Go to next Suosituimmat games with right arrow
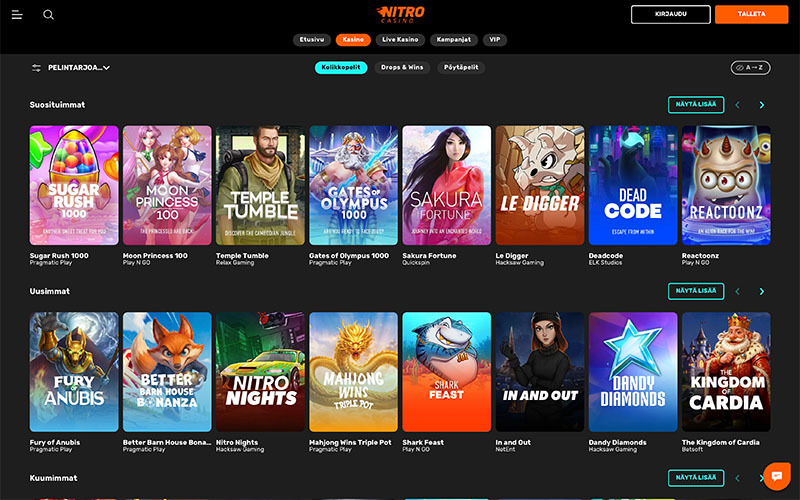 coord(762,105)
